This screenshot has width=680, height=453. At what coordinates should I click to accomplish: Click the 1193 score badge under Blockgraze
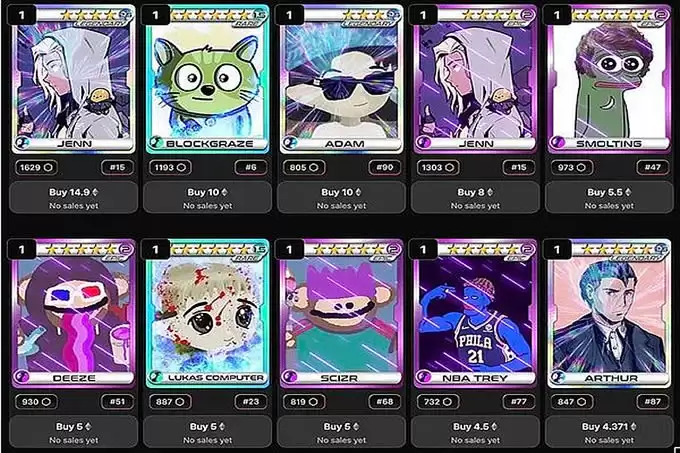(x=170, y=167)
